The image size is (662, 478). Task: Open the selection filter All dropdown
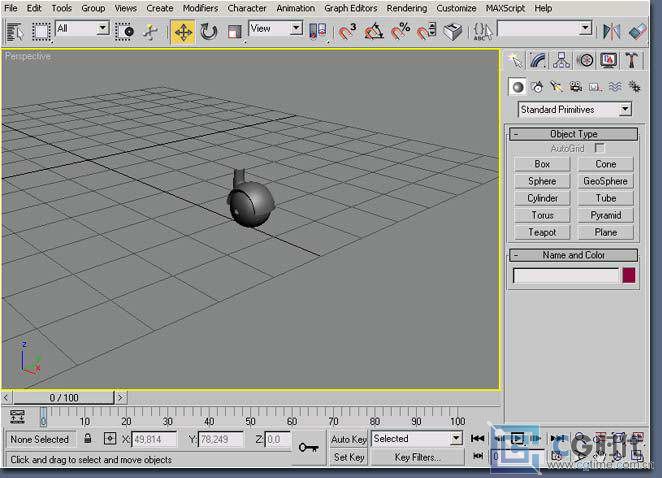click(x=82, y=29)
